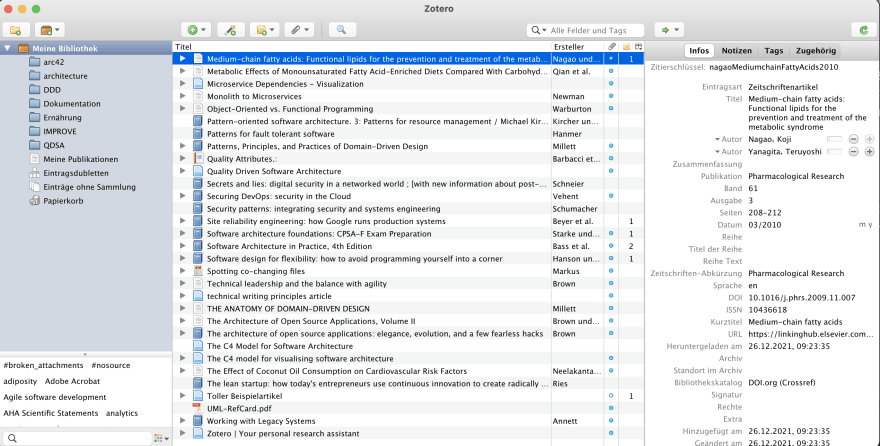Viewport: 880px width, 446px height.
Task: Click the attachment paperclip column header
Action: coord(612,47)
